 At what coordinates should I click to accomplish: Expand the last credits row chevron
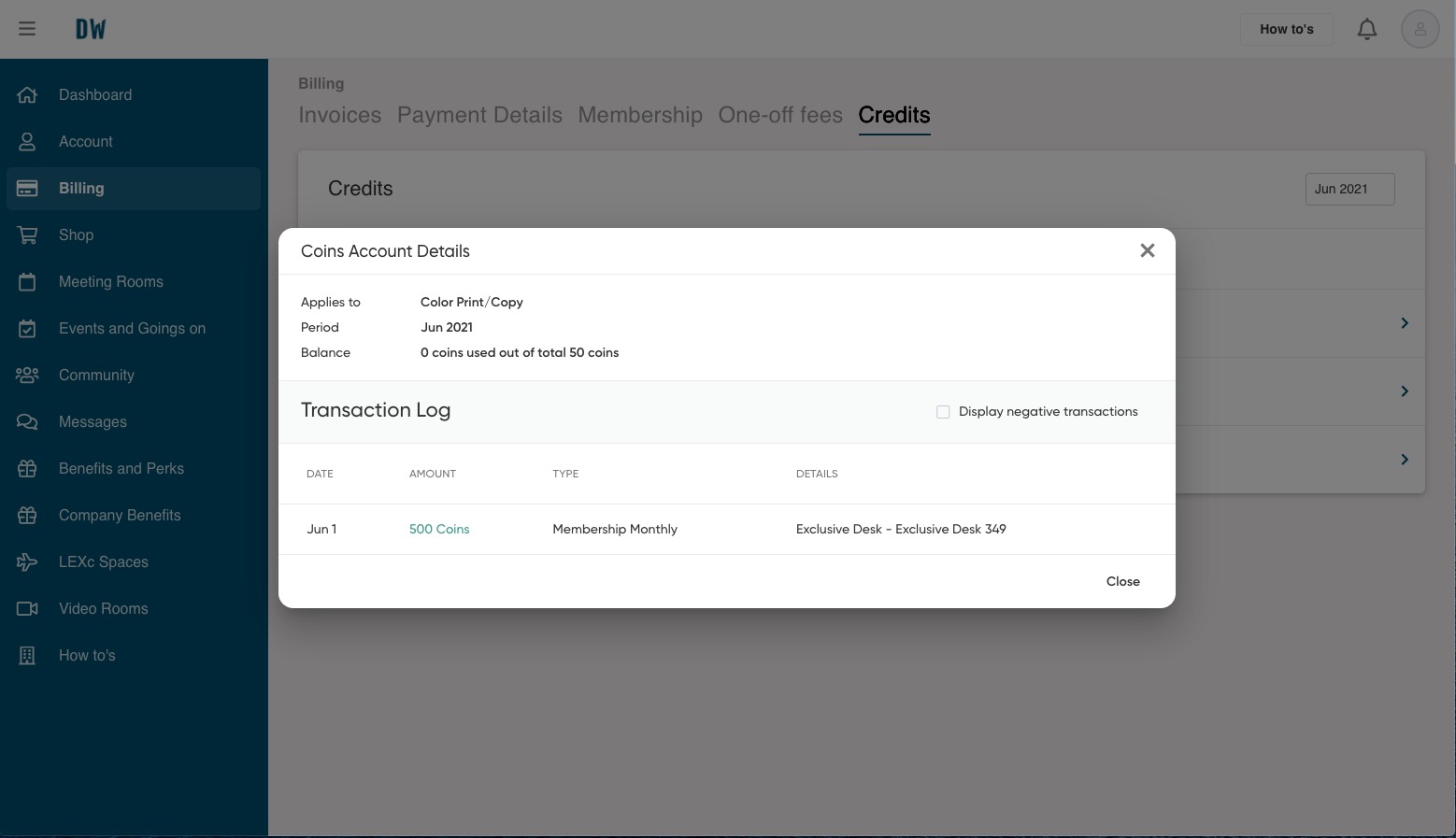tap(1404, 460)
